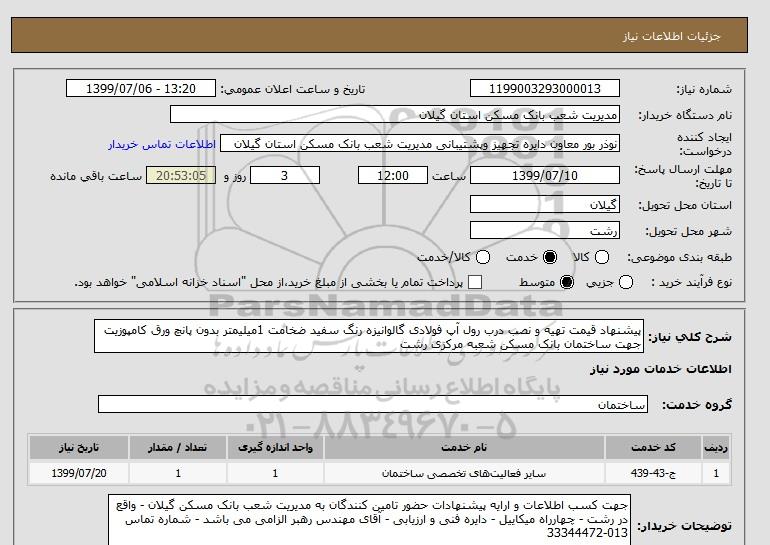Open the buyer contact information link
Screen dimensions: 770x545
coord(162,144)
